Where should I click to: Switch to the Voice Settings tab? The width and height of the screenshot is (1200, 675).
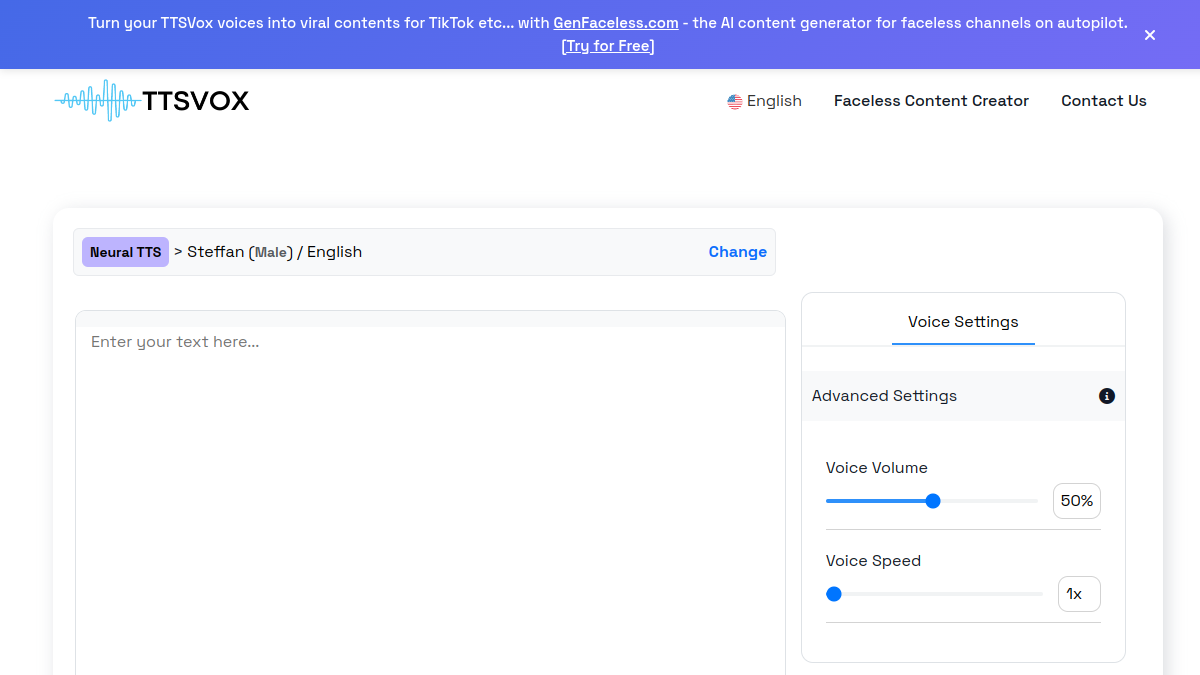click(x=963, y=322)
